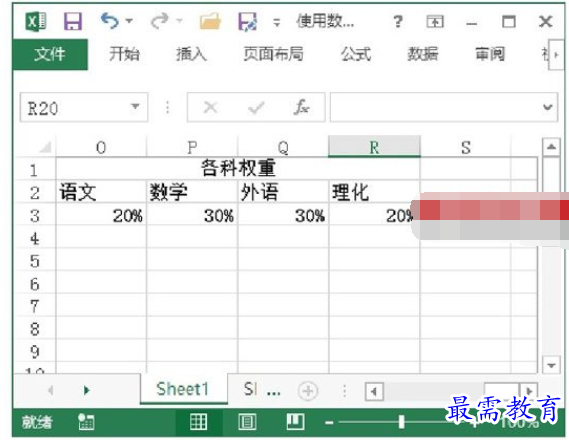Open the Undo history dropdown arrow
Image resolution: width=569 pixels, height=440 pixels.
tap(129, 21)
